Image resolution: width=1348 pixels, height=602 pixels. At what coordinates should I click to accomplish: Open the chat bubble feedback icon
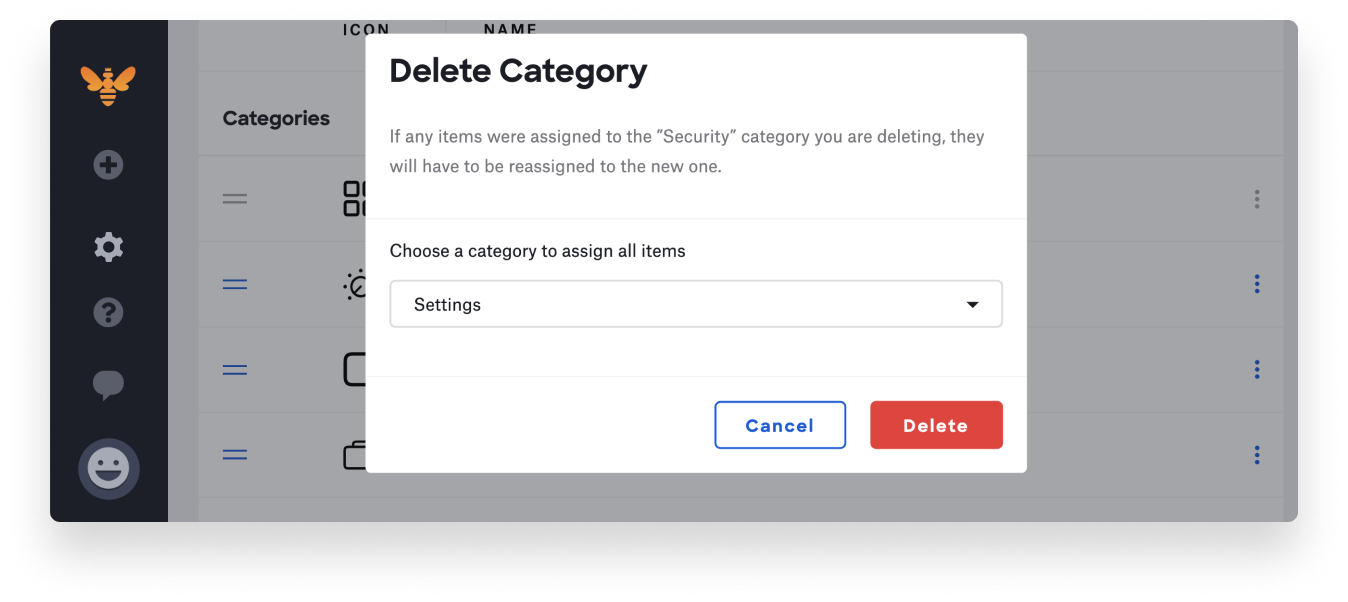tap(108, 385)
